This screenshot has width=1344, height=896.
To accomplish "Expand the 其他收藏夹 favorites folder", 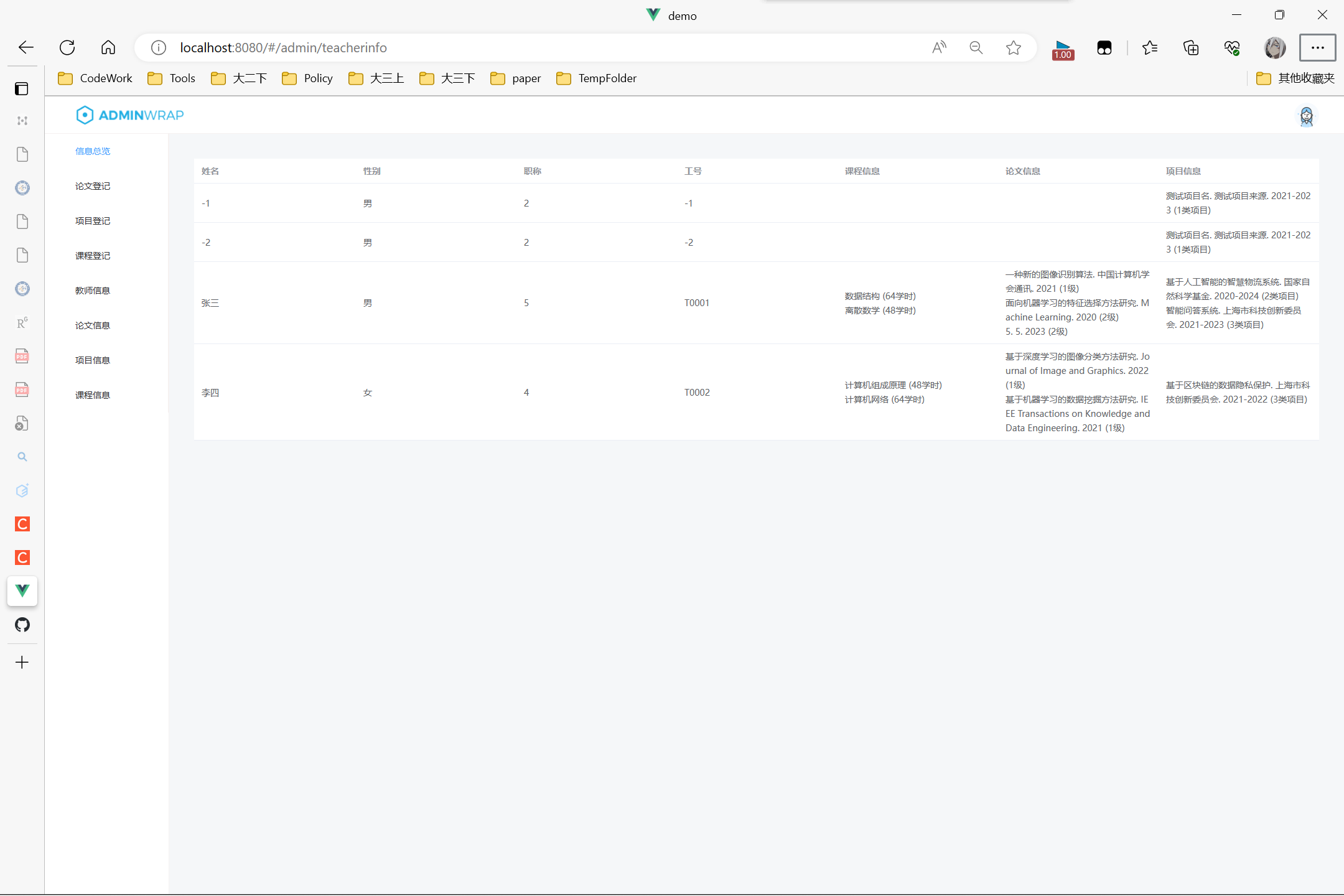I will pyautogui.click(x=1296, y=78).
